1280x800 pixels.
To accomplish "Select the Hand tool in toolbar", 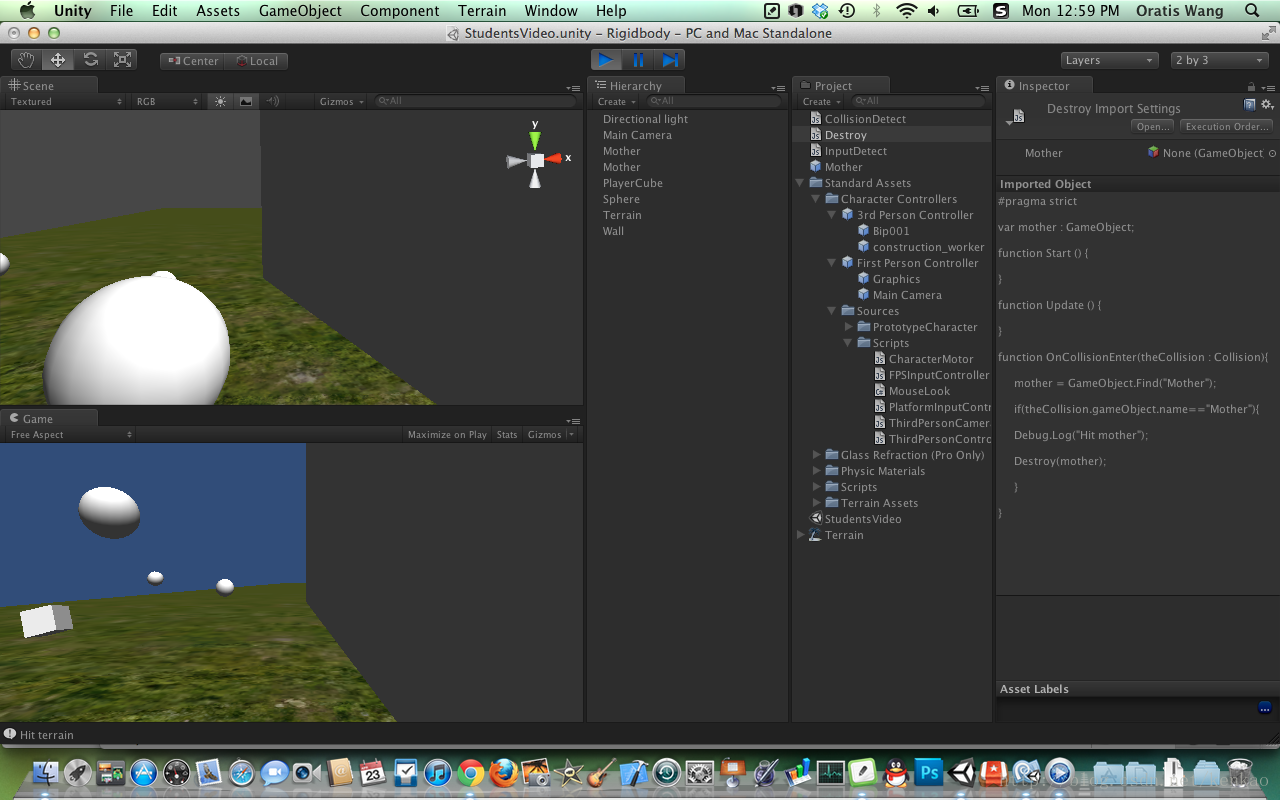I will 26,60.
